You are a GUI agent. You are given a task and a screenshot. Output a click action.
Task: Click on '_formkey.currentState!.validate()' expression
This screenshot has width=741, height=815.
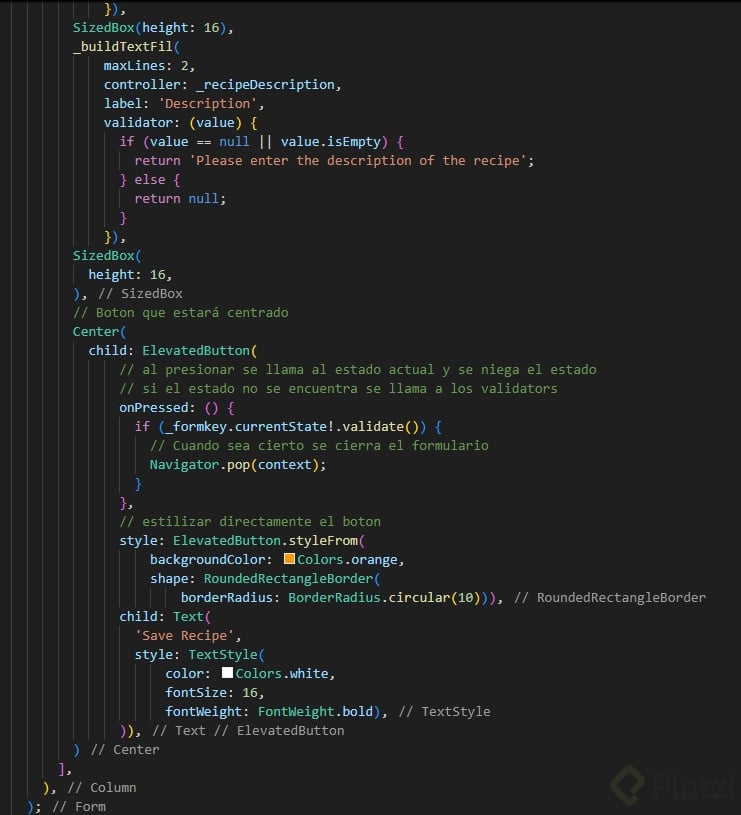[x=292, y=427]
